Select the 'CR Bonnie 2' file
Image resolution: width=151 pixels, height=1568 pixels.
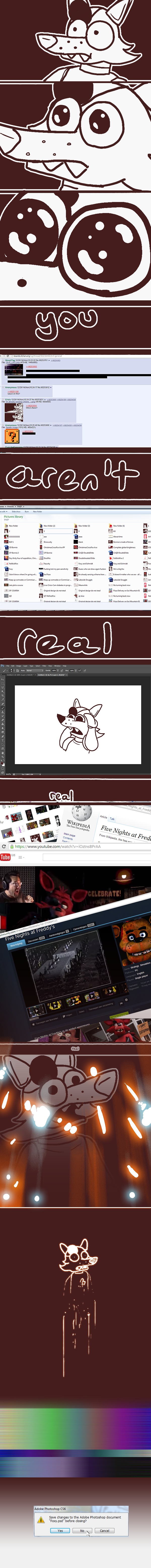point(13,553)
